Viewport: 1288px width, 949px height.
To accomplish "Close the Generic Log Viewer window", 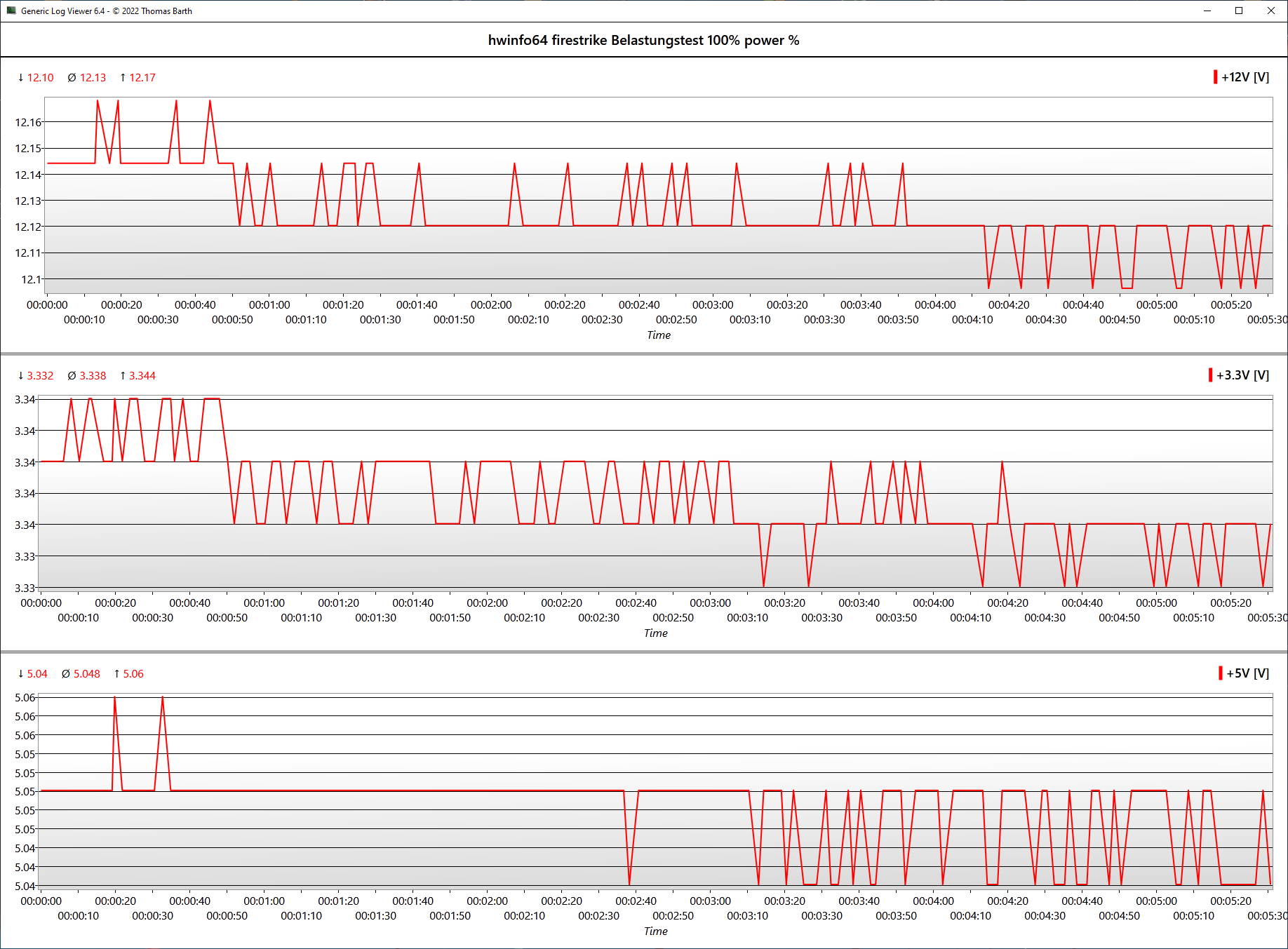I will [1271, 11].
